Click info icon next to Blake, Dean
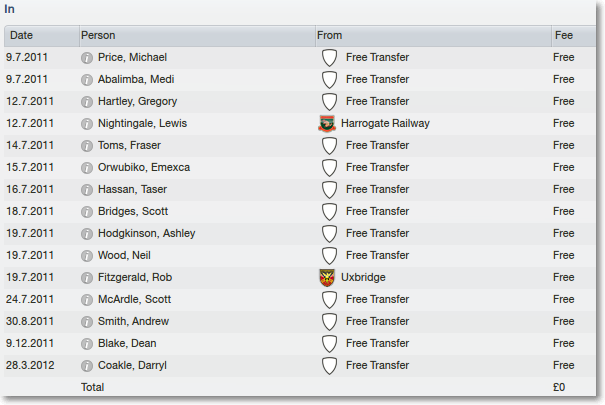Viewport: 605px width, 405px height. [x=87, y=344]
